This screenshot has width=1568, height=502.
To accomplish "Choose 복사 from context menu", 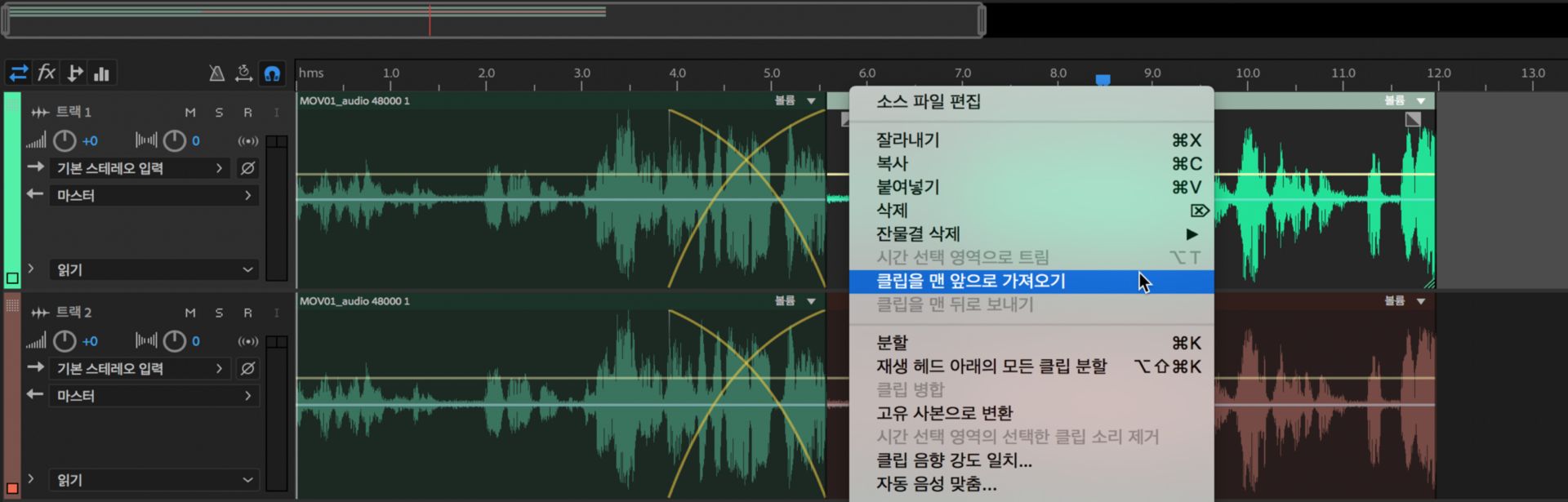I will click(1031, 163).
